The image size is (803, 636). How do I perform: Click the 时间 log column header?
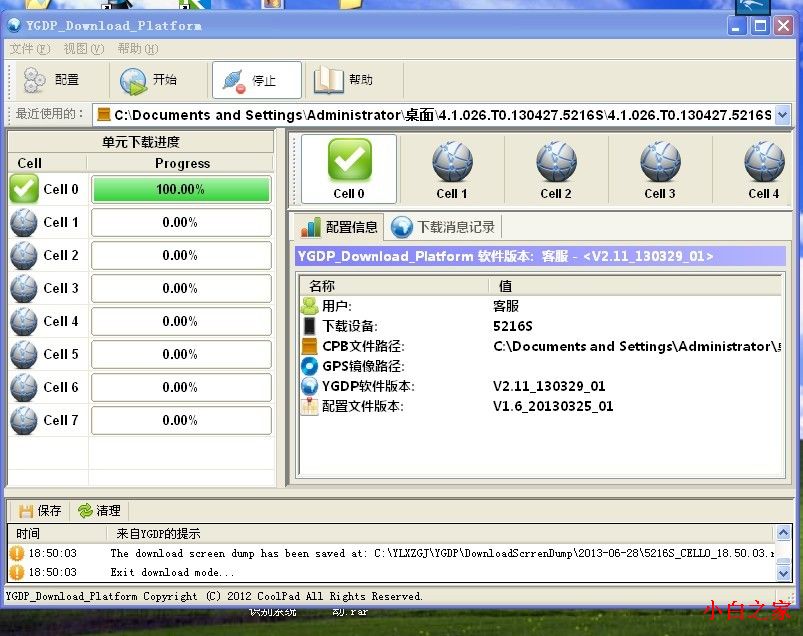(x=56, y=534)
